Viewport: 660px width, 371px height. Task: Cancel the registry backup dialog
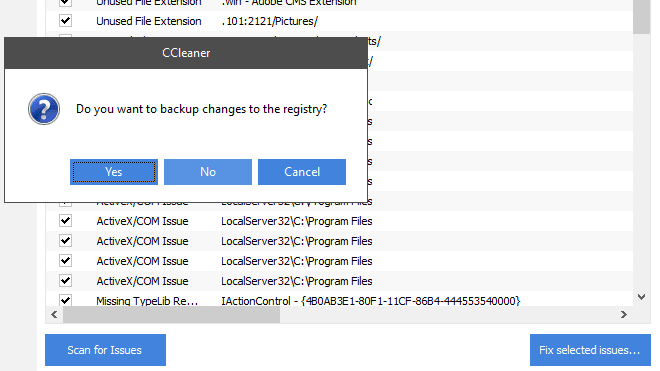pyautogui.click(x=302, y=172)
